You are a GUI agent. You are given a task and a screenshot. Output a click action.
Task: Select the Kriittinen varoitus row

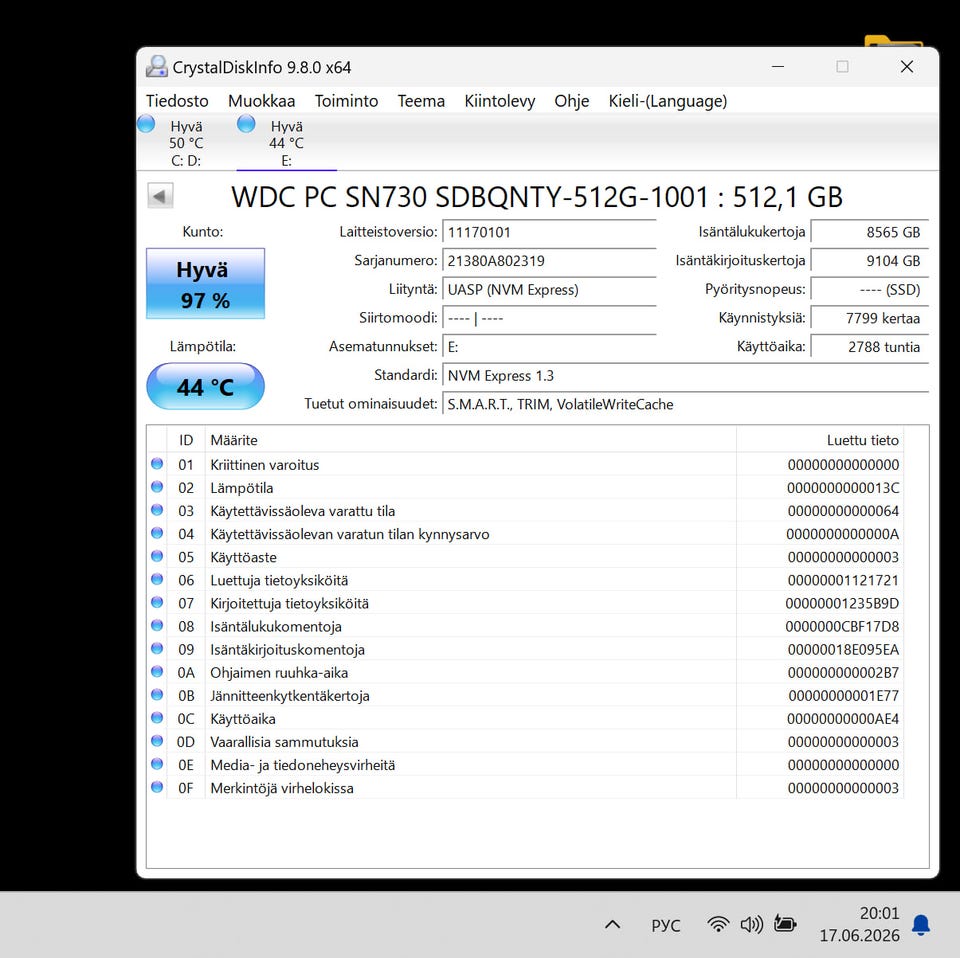click(526, 465)
